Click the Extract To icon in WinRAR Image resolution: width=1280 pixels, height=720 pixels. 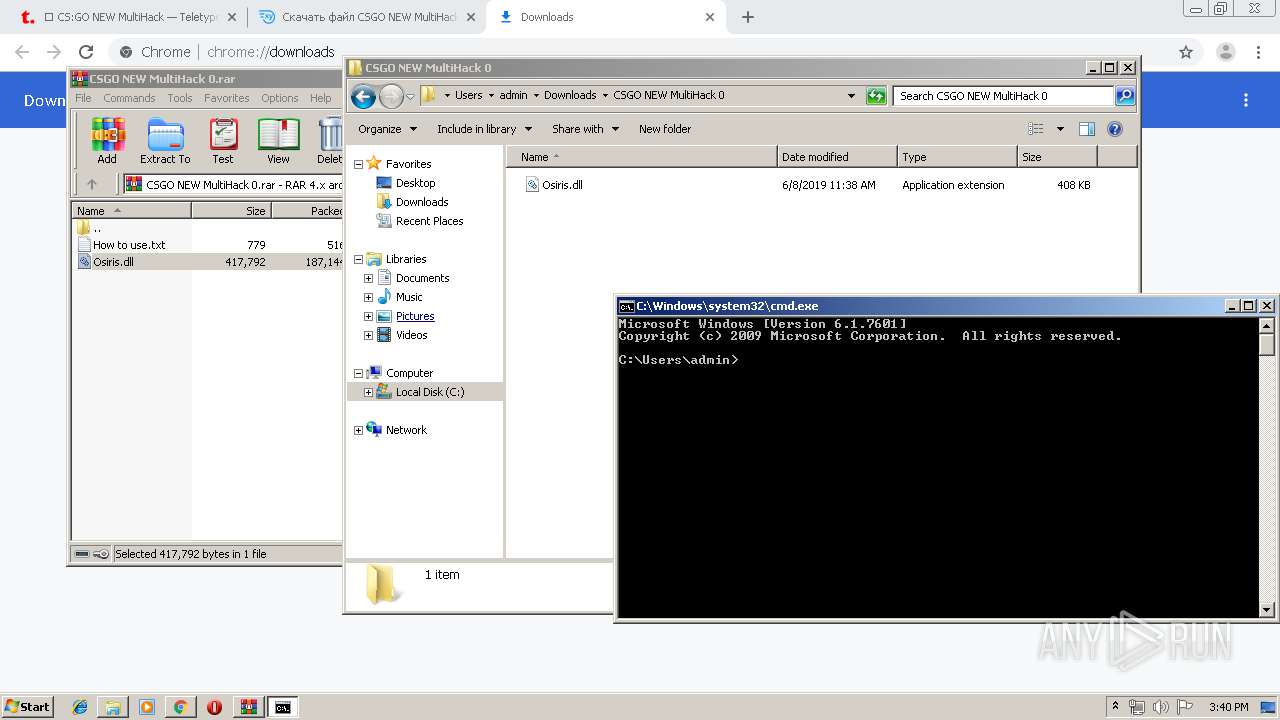point(165,141)
